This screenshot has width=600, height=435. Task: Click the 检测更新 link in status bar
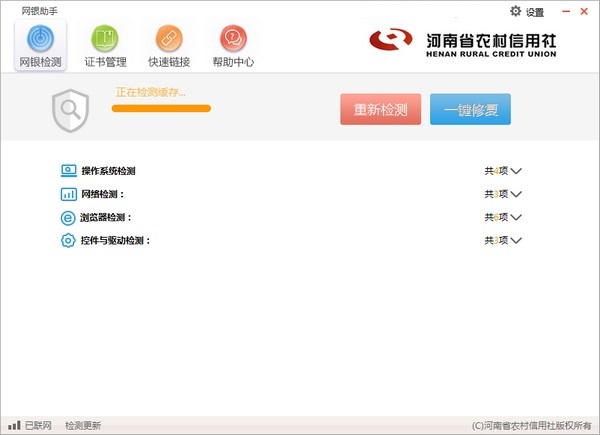[x=83, y=425]
